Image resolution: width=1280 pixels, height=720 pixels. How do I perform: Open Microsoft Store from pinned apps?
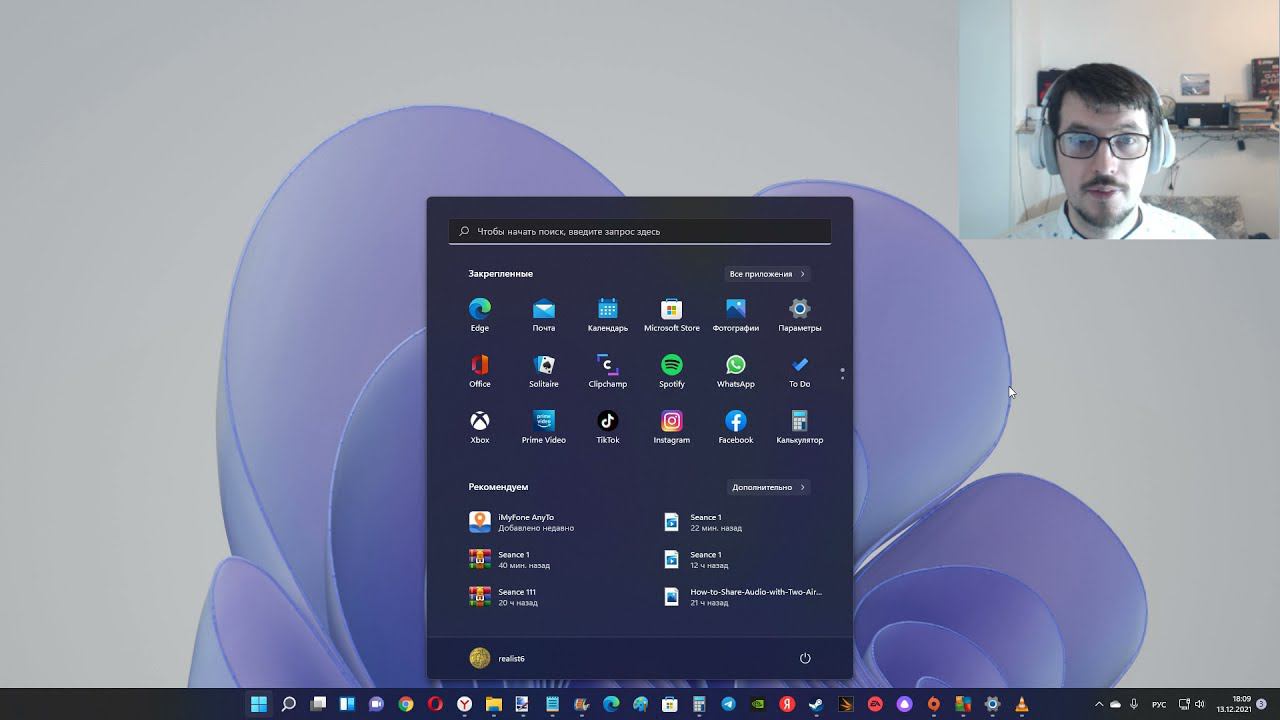[x=672, y=315]
